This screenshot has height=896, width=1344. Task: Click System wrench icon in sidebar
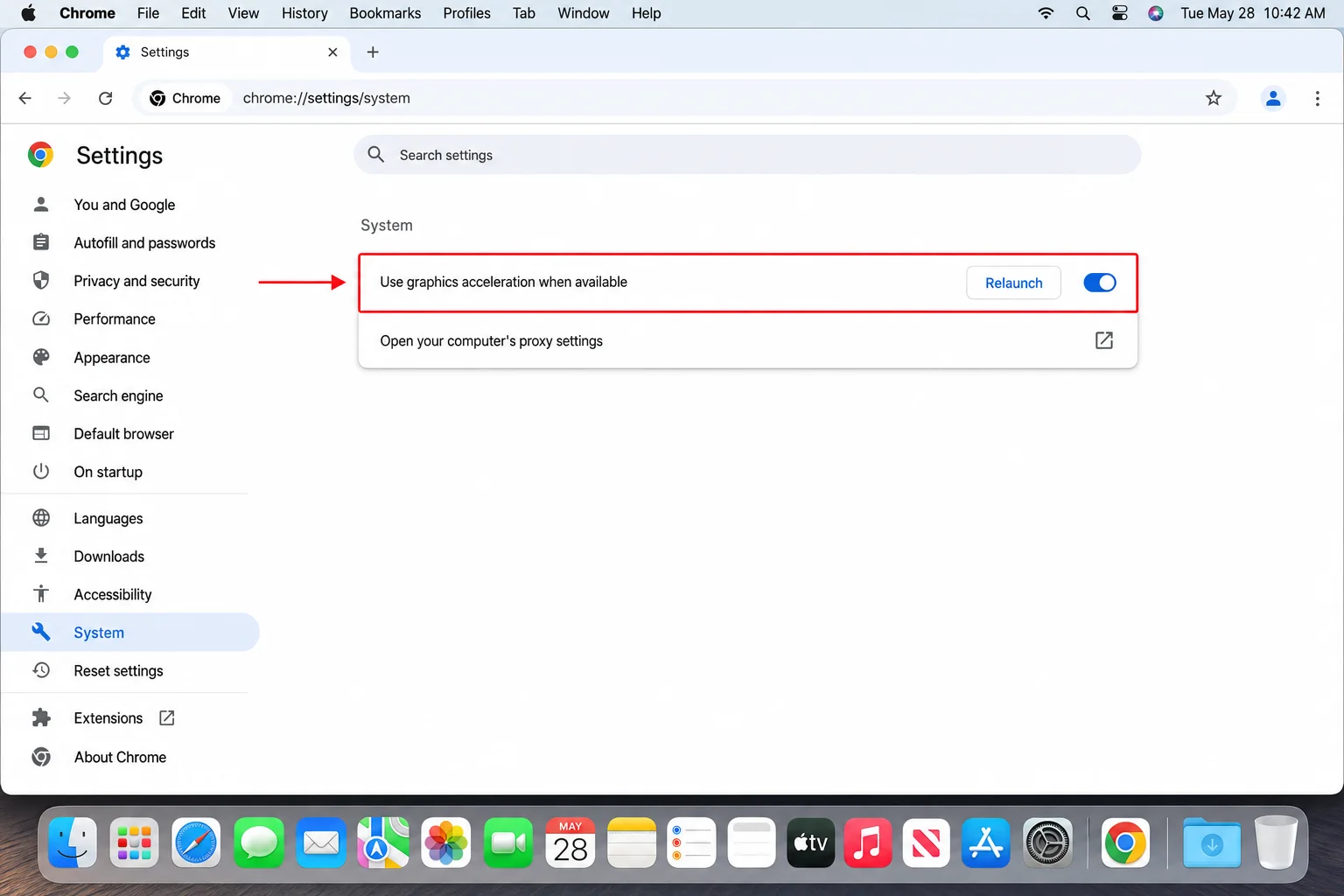click(40, 632)
